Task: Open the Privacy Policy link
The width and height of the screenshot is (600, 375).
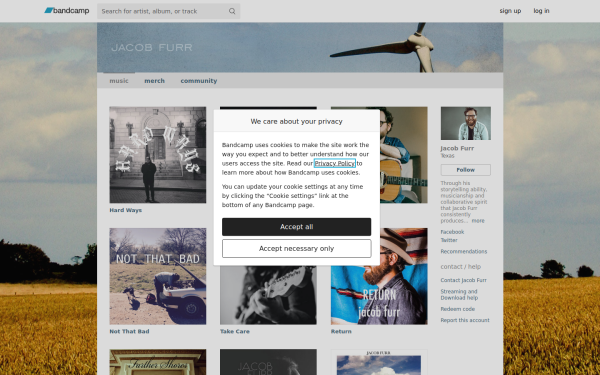Action: pos(334,163)
